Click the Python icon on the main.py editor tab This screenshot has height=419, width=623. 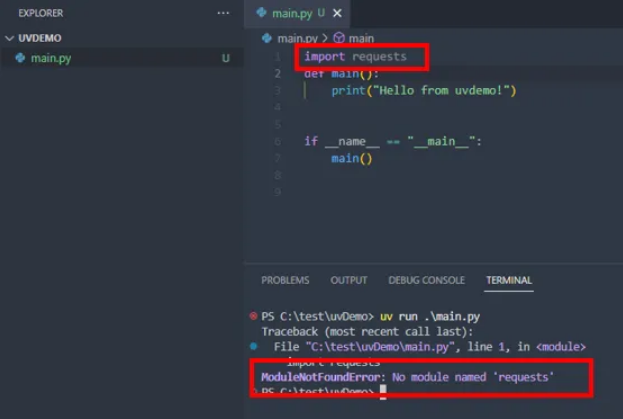point(262,13)
